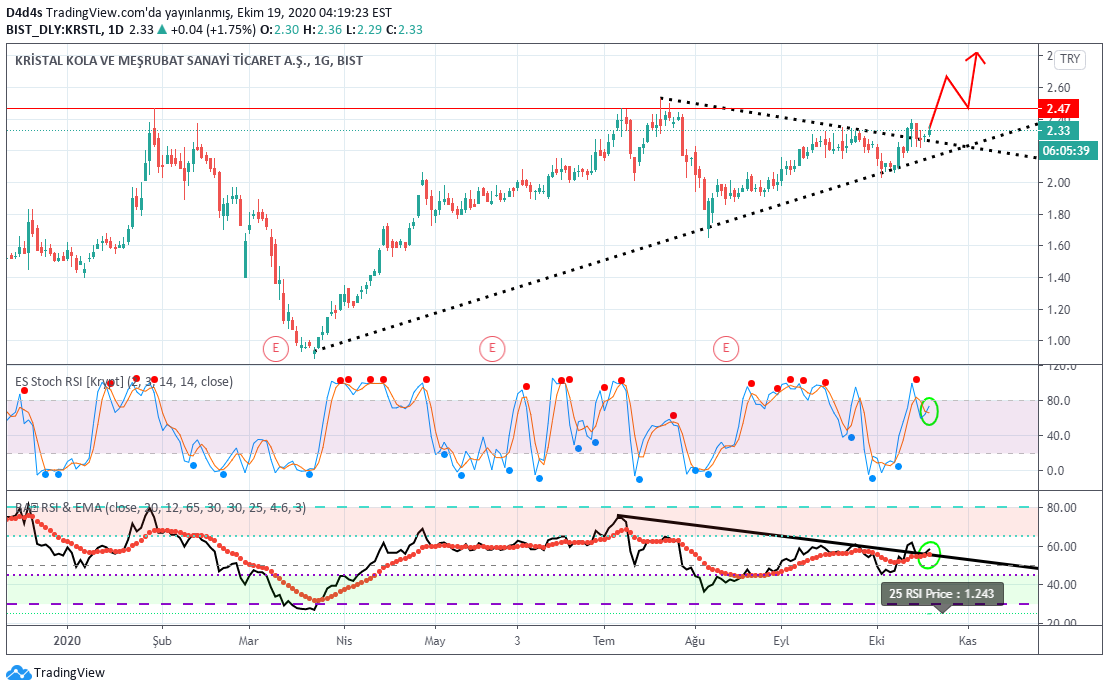The width and height of the screenshot is (1109, 691).
Task: Click the Kas label on time axis
Action: coord(968,641)
